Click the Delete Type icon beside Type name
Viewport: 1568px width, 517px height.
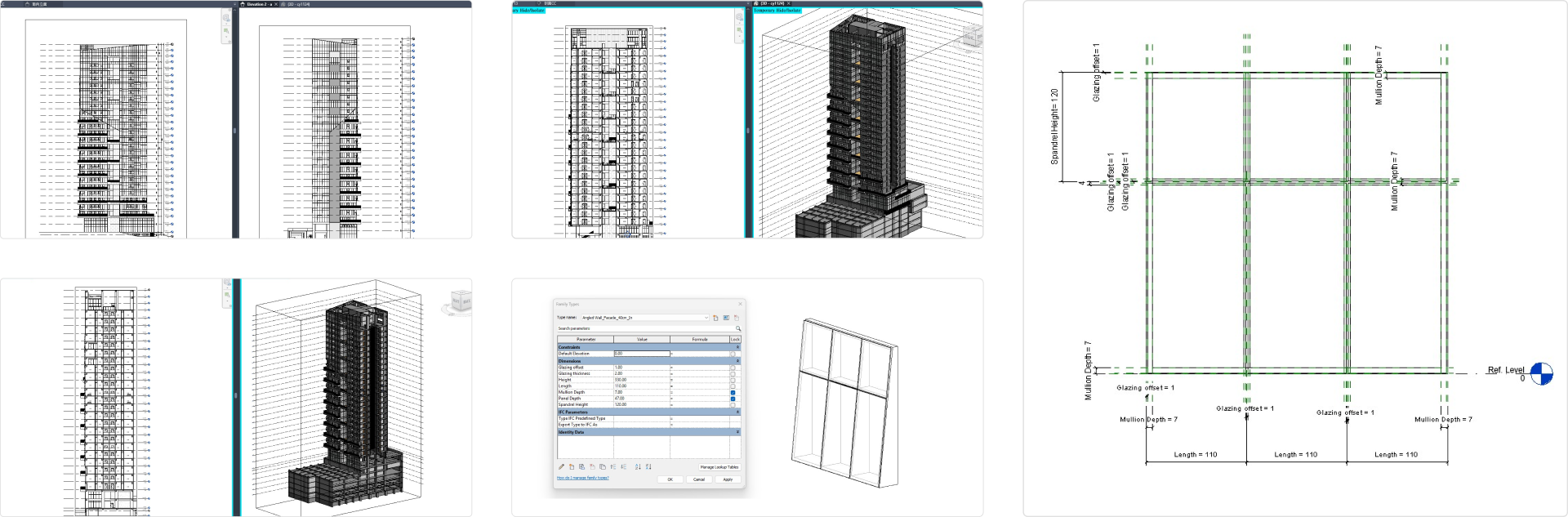736,318
